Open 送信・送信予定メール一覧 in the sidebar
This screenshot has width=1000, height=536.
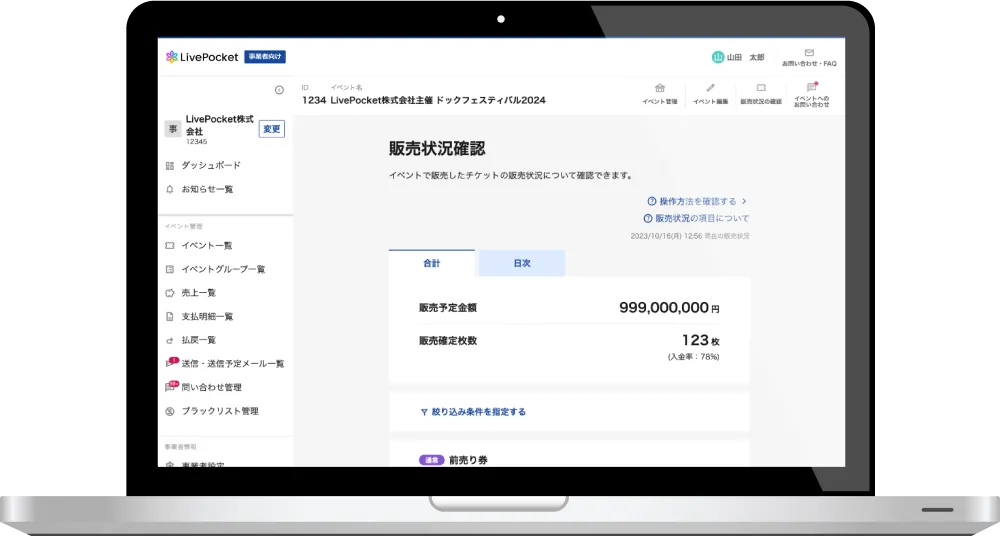pyautogui.click(x=232, y=364)
